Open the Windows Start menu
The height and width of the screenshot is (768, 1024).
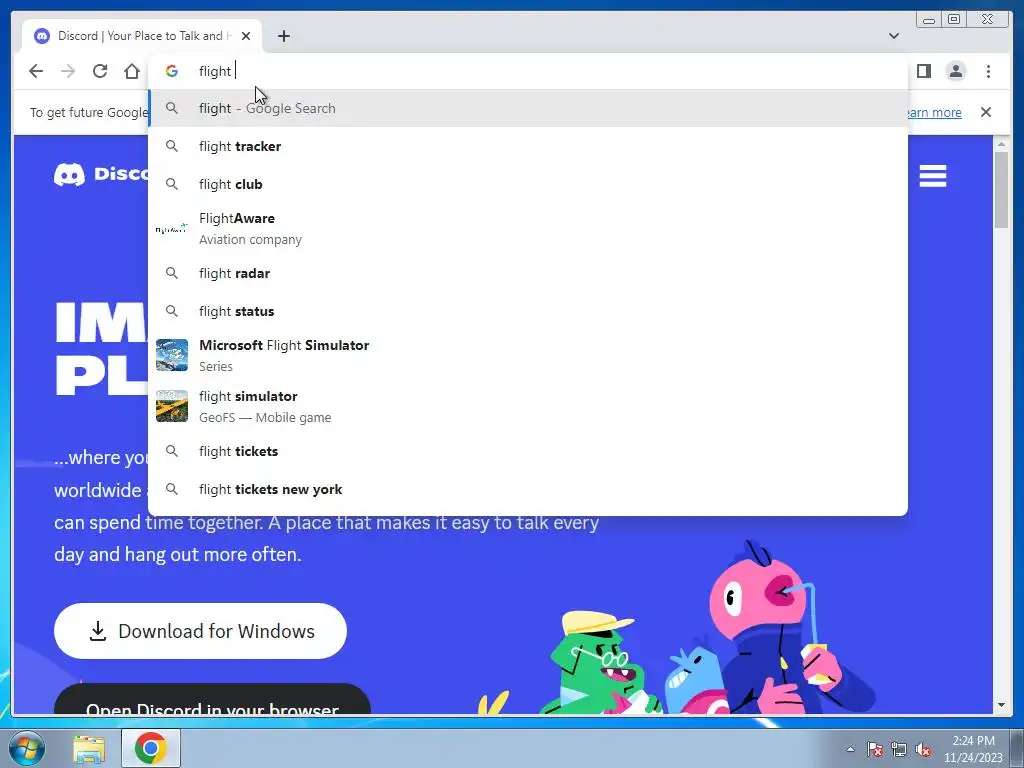27,748
